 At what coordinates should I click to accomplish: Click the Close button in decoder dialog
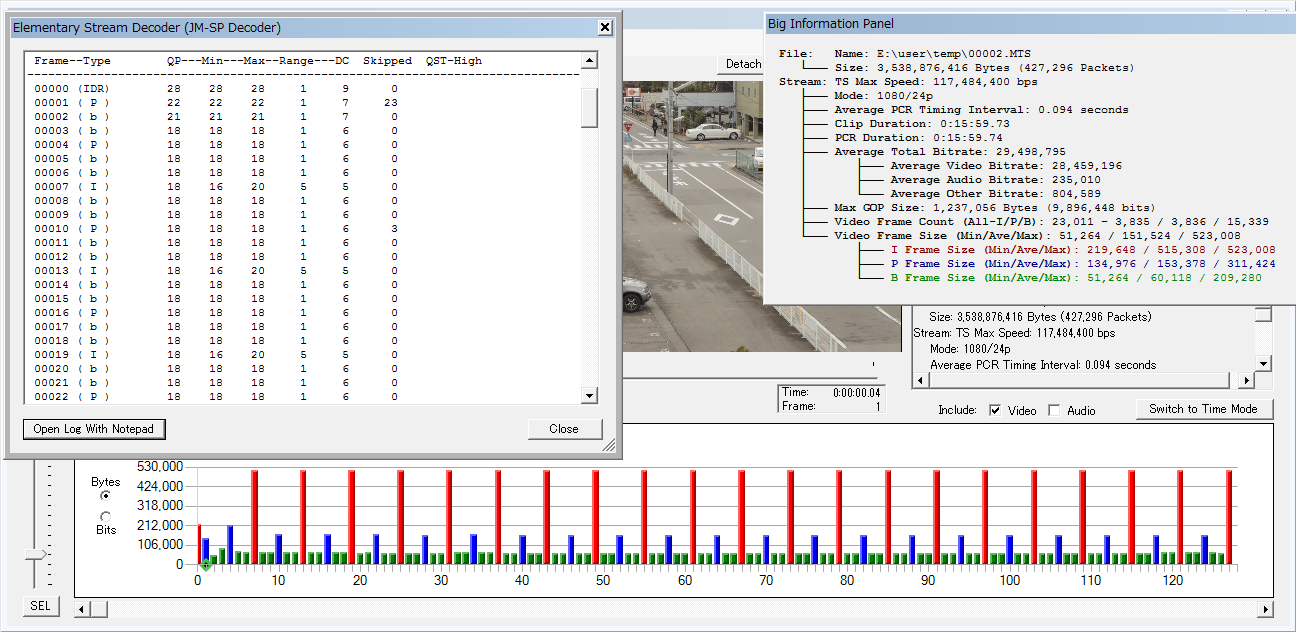564,429
